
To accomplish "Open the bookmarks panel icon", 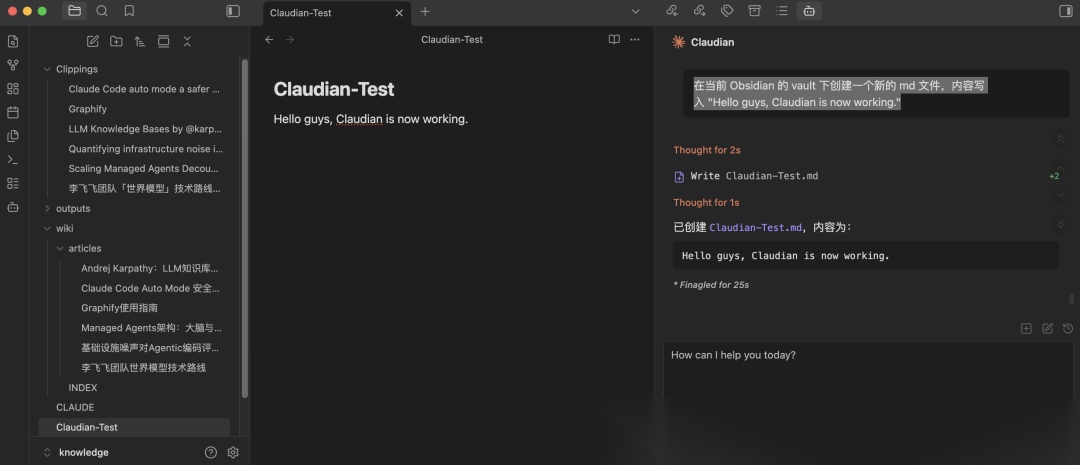I will [x=129, y=11].
